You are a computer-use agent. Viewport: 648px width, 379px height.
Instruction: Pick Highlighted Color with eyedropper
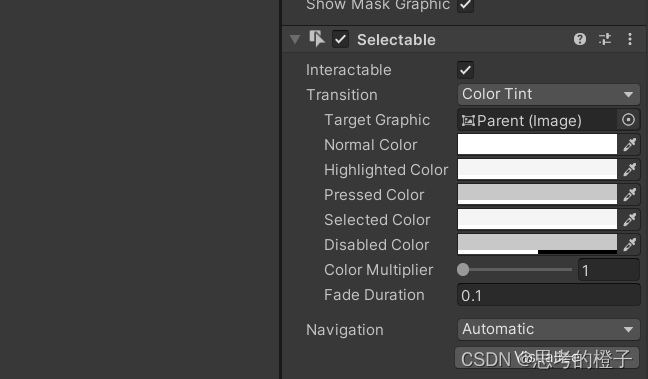(629, 169)
